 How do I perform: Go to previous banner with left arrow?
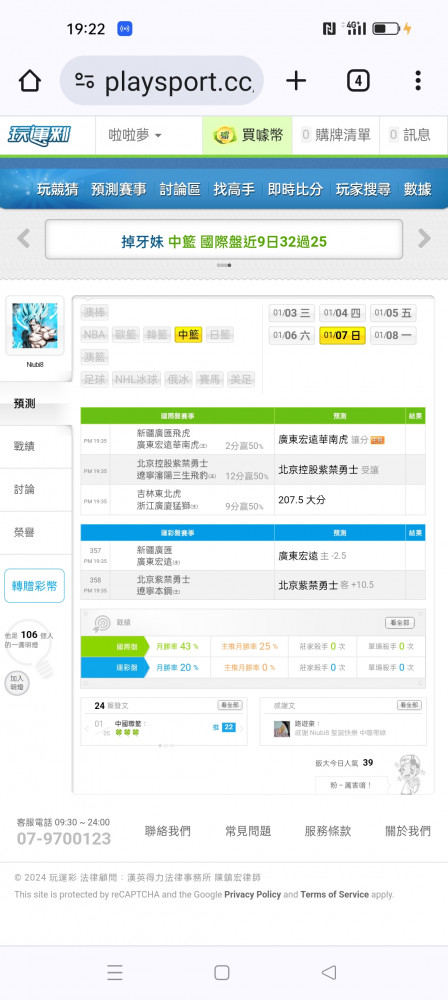pyautogui.click(x=24, y=239)
